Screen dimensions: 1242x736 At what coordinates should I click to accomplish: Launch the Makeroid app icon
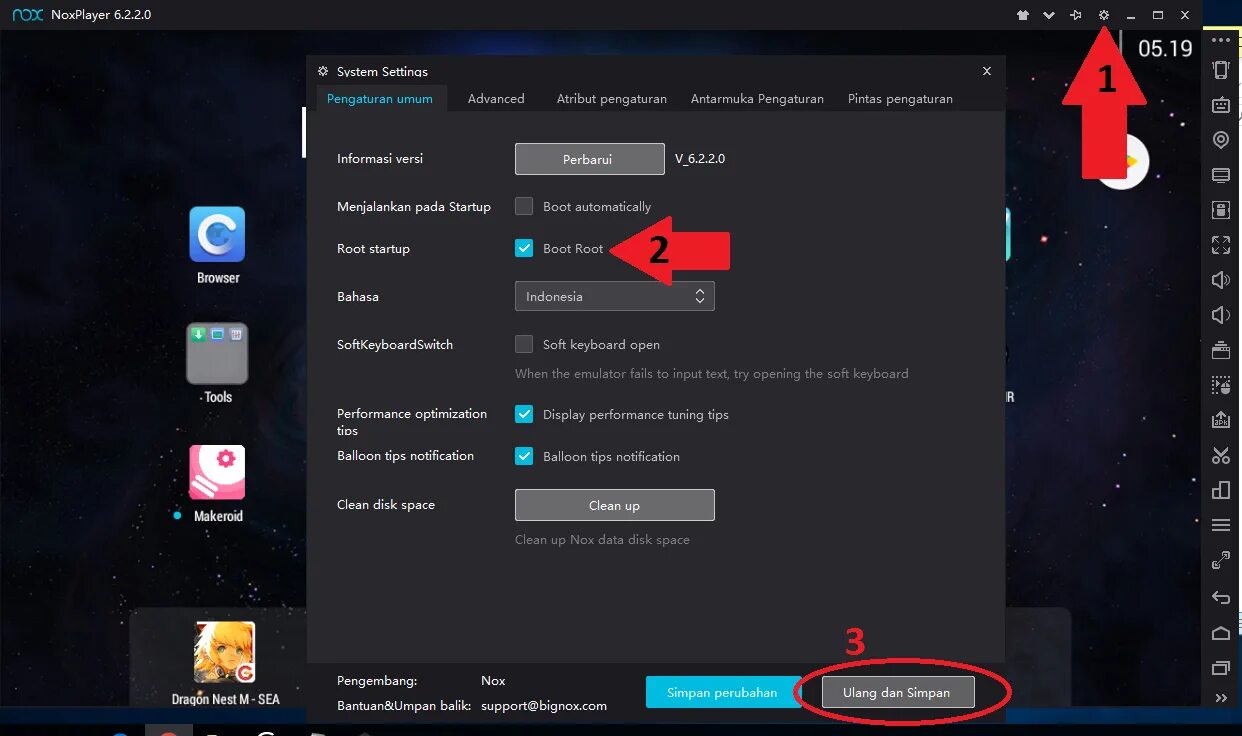coord(217,473)
